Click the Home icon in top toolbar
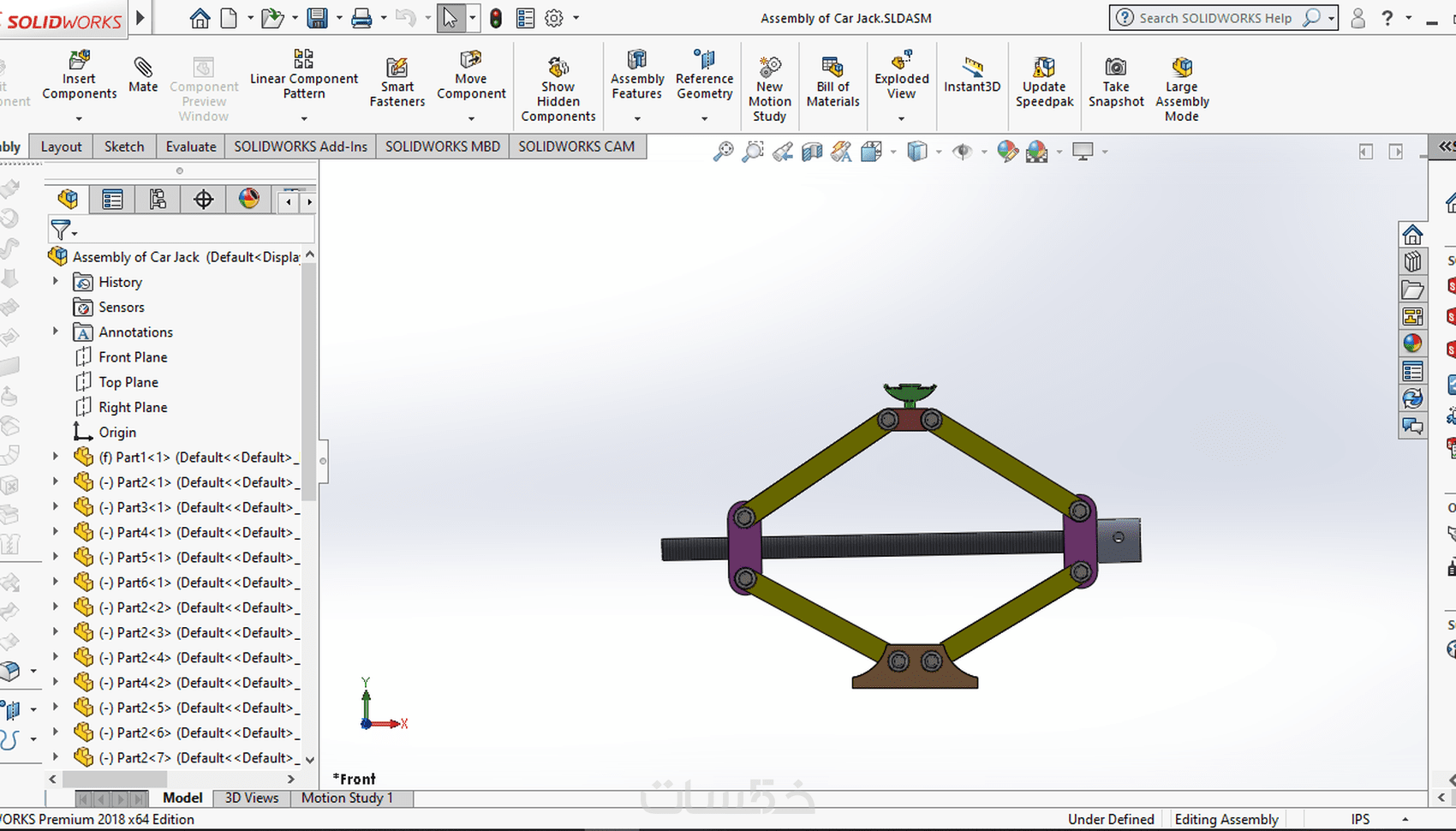 coord(200,18)
